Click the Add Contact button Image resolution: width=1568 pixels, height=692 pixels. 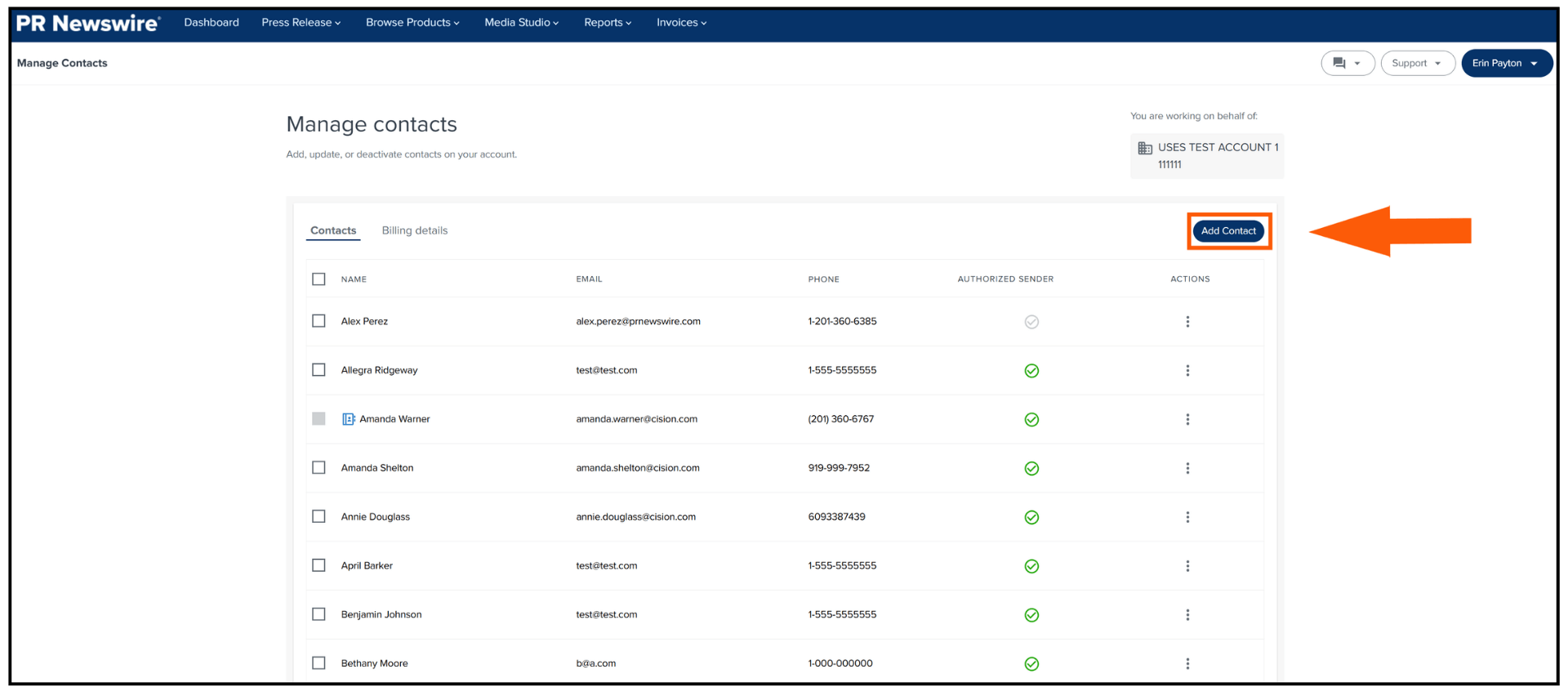1228,231
